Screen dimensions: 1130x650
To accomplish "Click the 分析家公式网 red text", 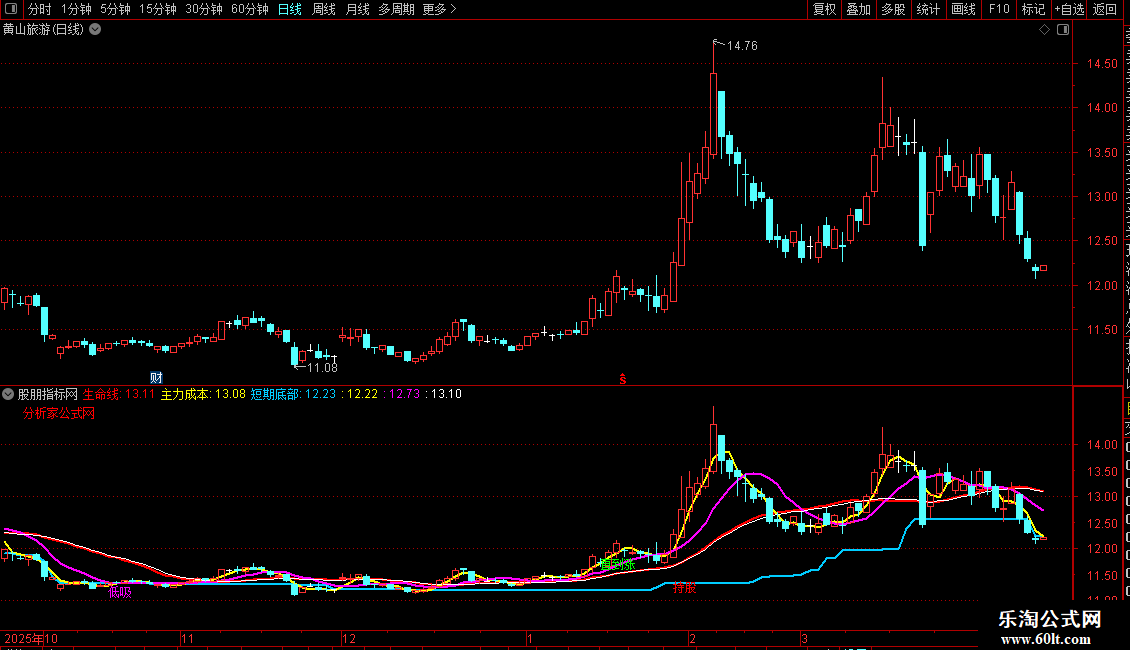I will pos(59,414).
